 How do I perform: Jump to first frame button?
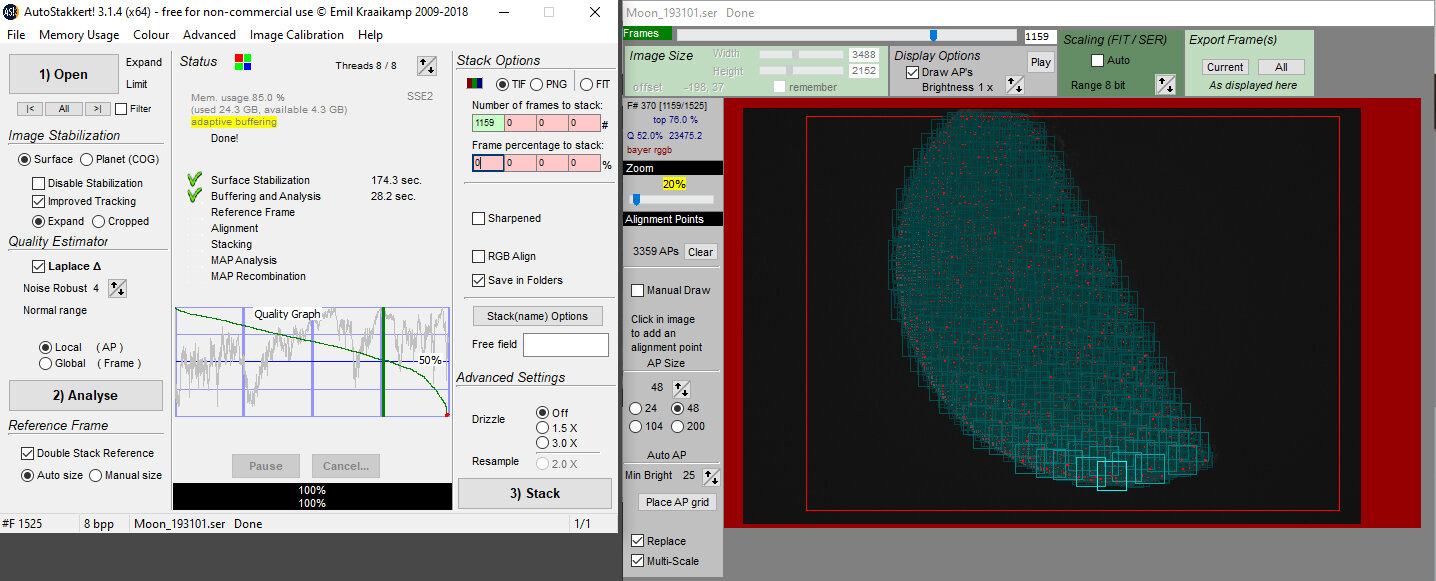click(30, 109)
